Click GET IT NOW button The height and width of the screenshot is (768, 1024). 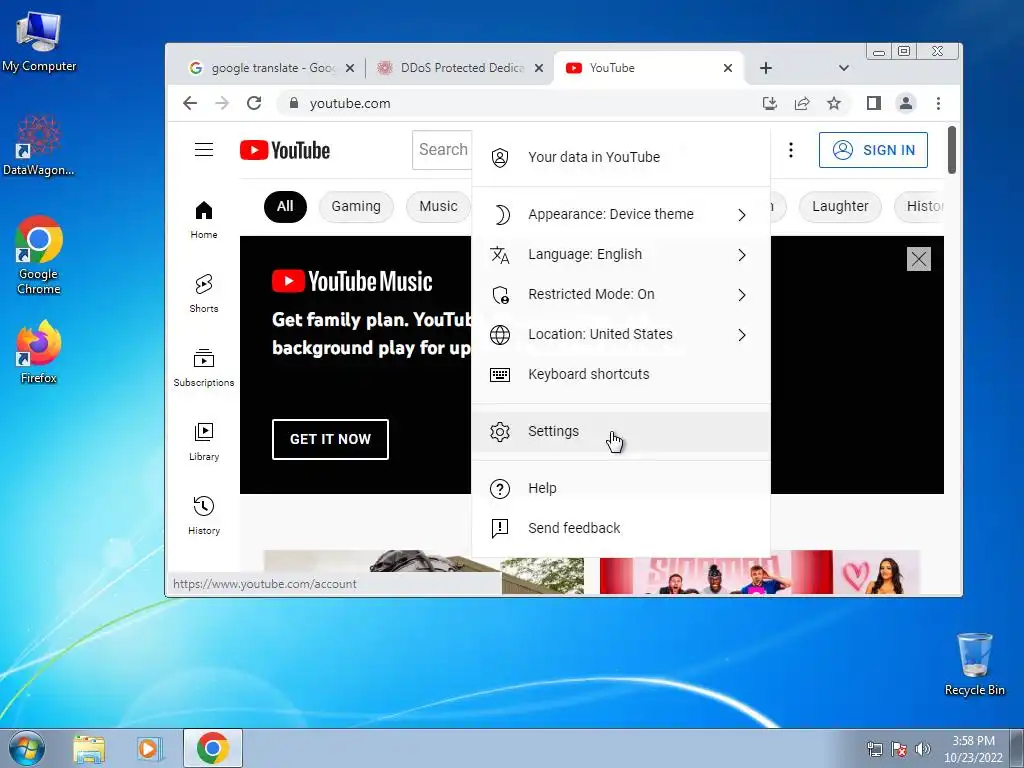[x=330, y=439]
